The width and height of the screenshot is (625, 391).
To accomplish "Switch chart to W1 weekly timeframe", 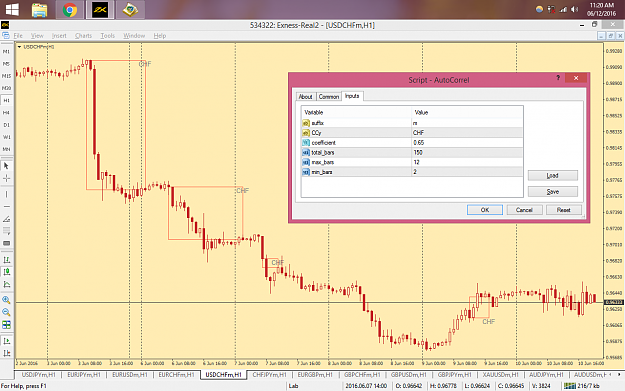I will coord(6,137).
